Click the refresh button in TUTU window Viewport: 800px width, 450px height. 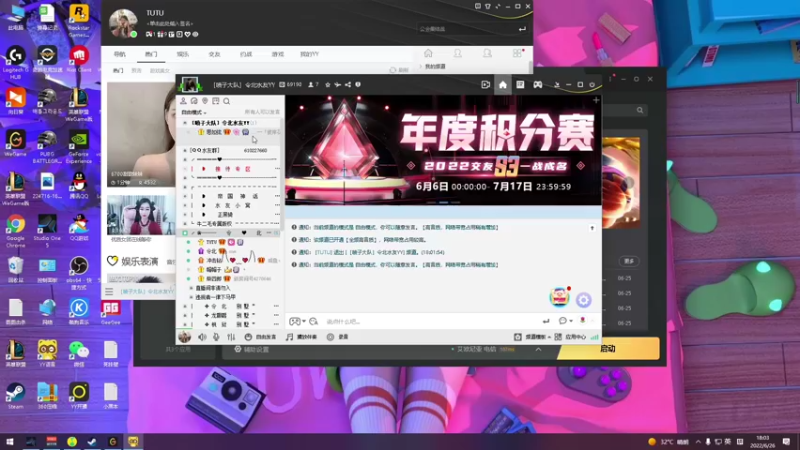click(399, 70)
